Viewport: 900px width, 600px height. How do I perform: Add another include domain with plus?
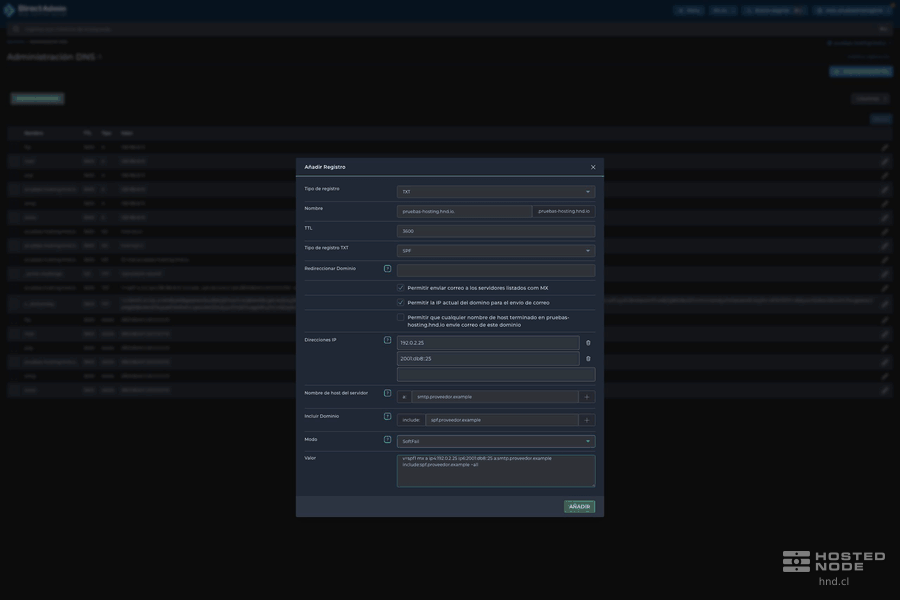(x=587, y=420)
